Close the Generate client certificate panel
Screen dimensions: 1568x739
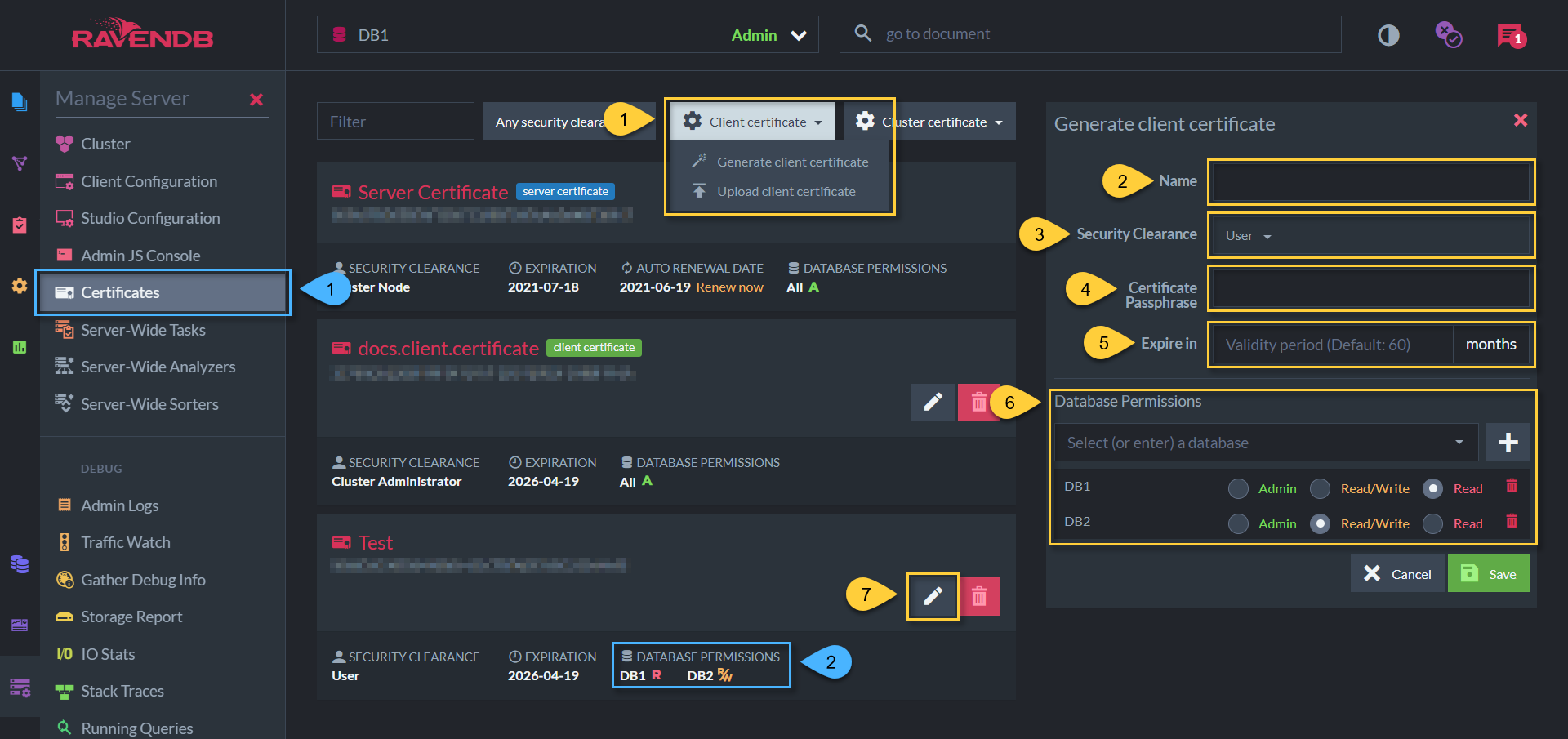1521,120
